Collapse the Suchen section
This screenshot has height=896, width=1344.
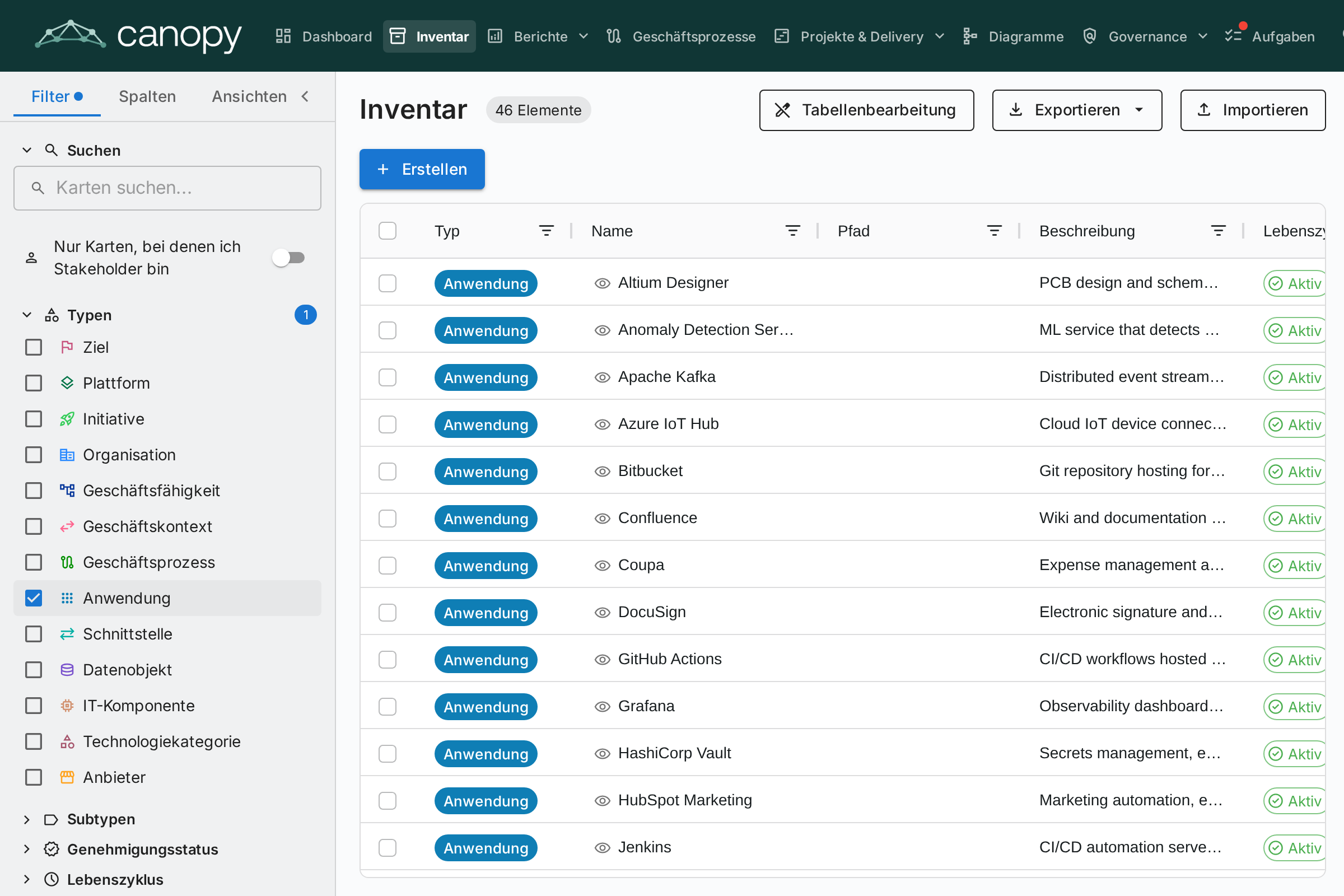pyautogui.click(x=27, y=150)
